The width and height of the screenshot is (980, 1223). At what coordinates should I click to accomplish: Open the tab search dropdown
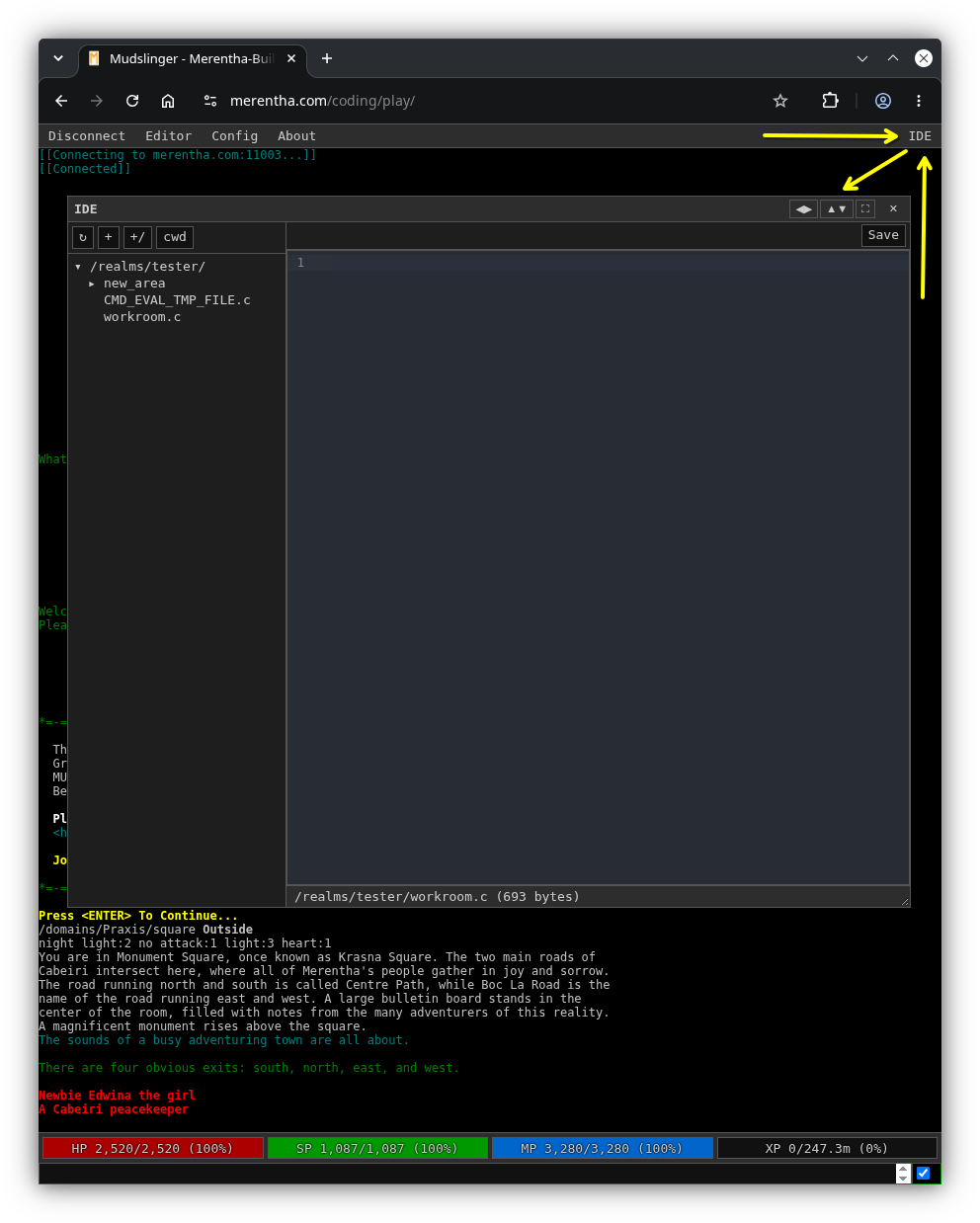click(x=58, y=58)
